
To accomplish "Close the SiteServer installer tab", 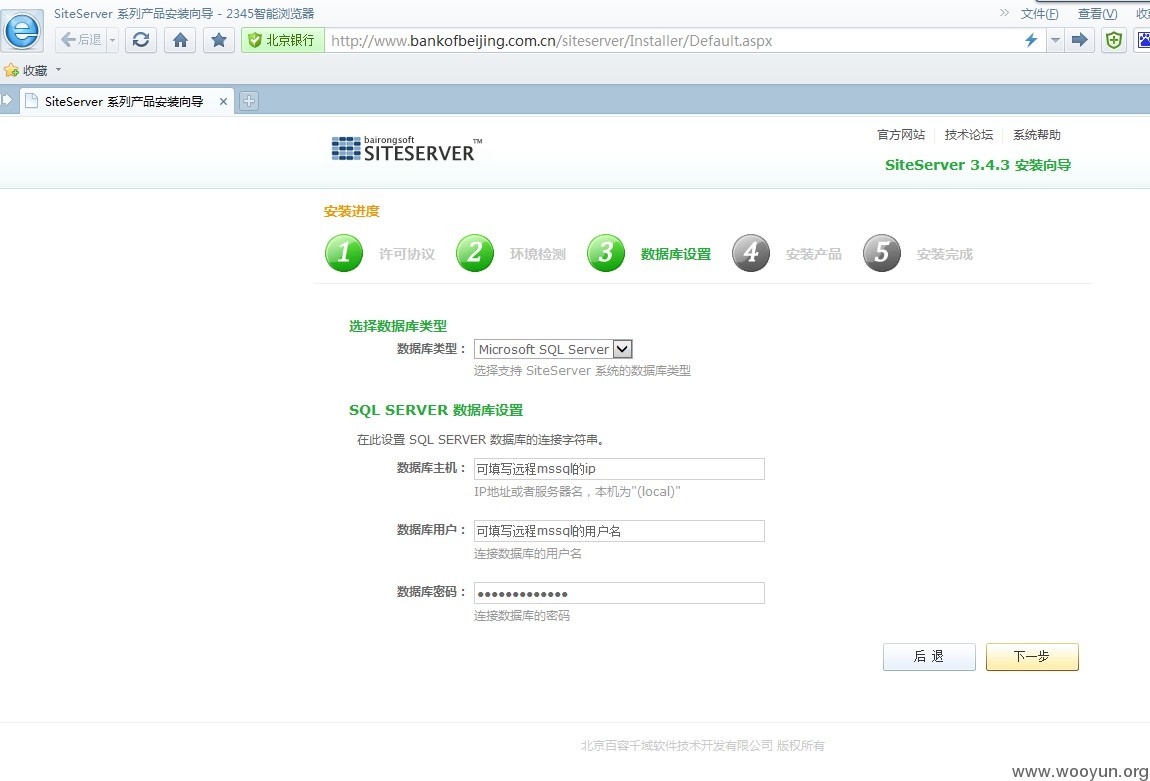I will coord(223,101).
